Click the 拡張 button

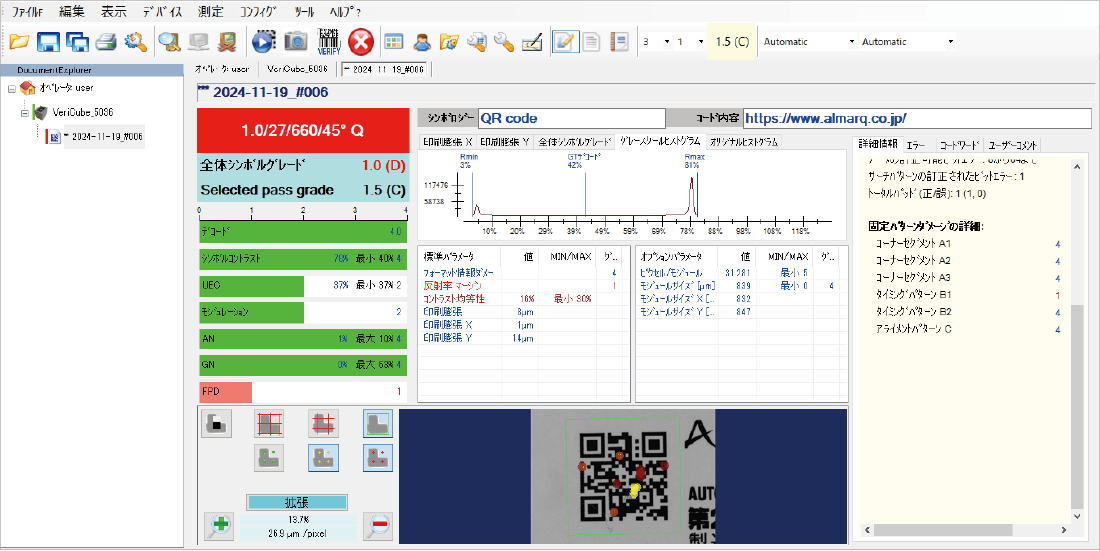tap(297, 503)
